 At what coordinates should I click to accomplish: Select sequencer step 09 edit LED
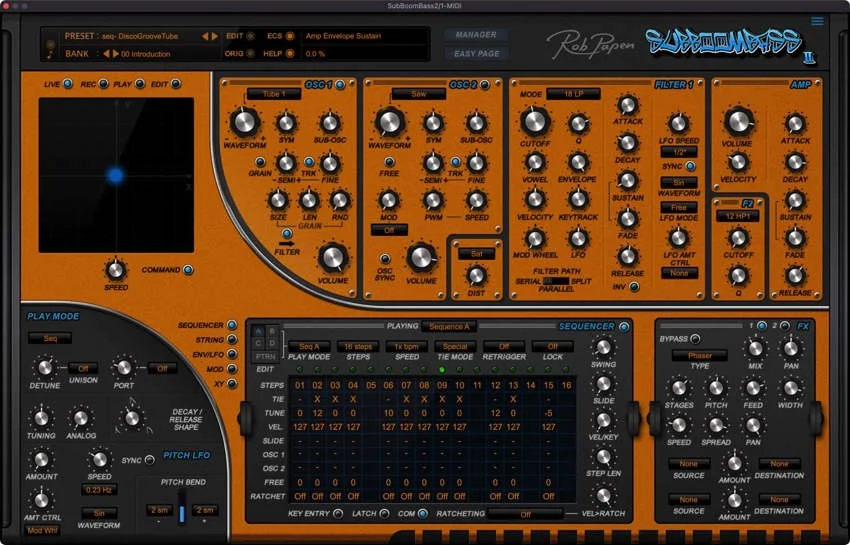pyautogui.click(x=442, y=369)
